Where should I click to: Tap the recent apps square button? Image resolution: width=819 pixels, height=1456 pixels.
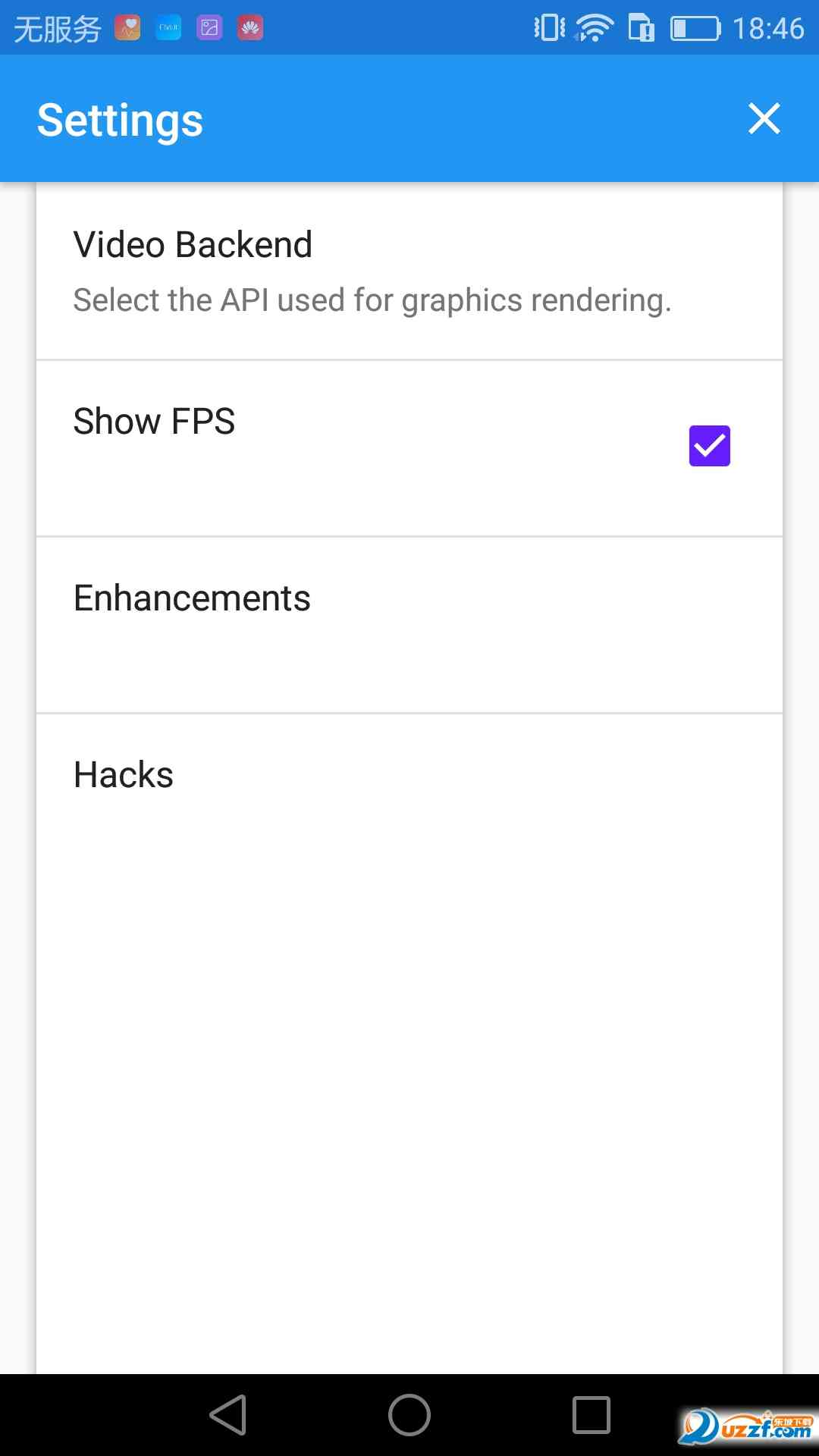pyautogui.click(x=591, y=1415)
